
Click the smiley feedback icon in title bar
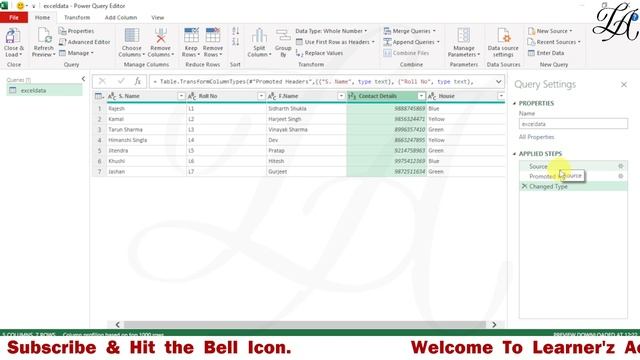pos(20,6)
